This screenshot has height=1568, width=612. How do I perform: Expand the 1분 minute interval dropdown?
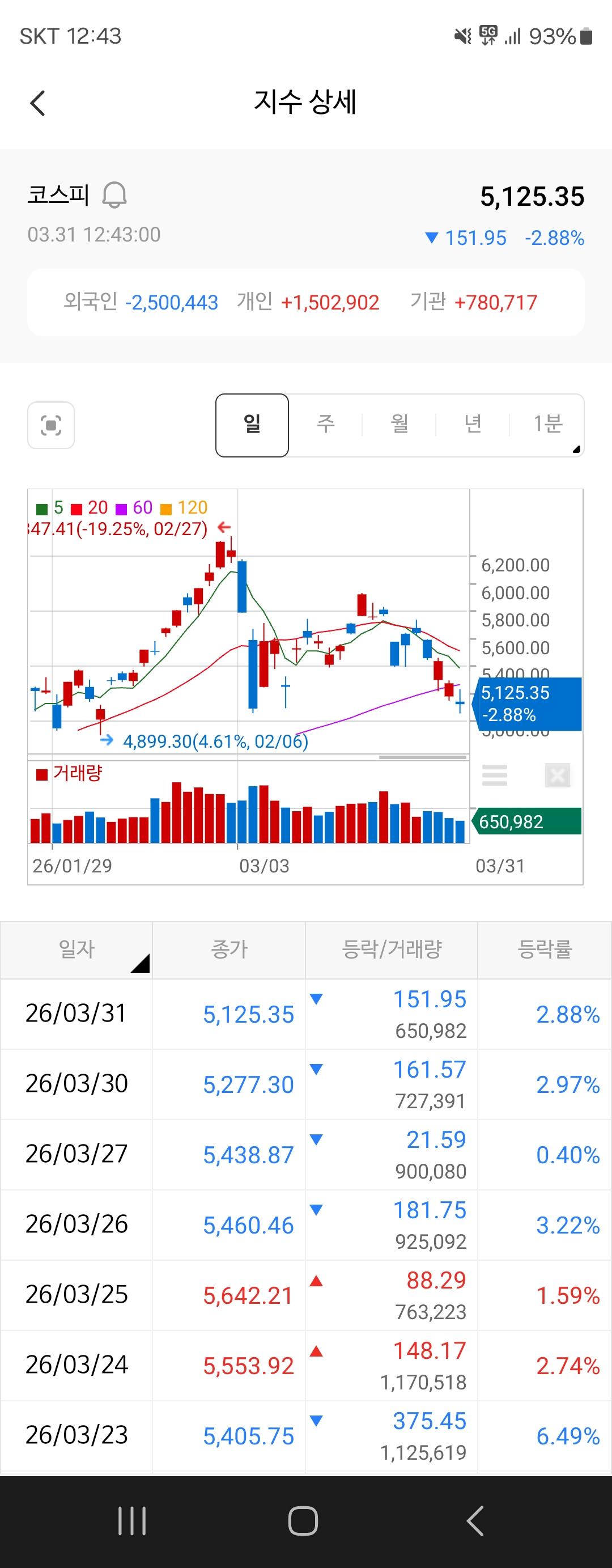coord(547,425)
